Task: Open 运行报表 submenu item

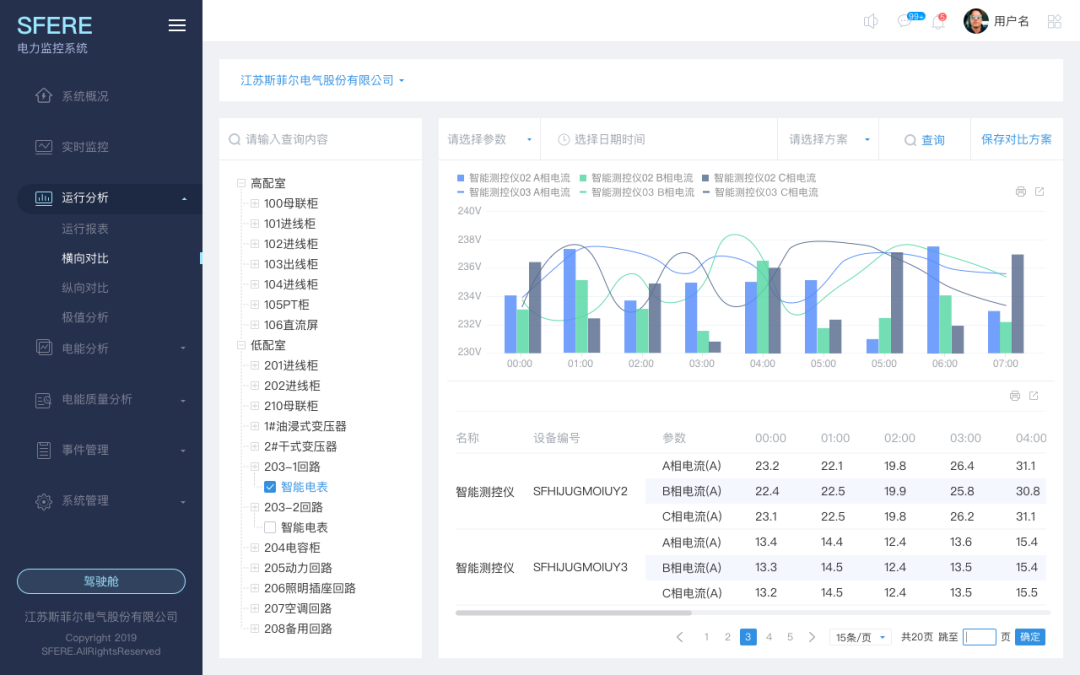Action: click(x=85, y=229)
